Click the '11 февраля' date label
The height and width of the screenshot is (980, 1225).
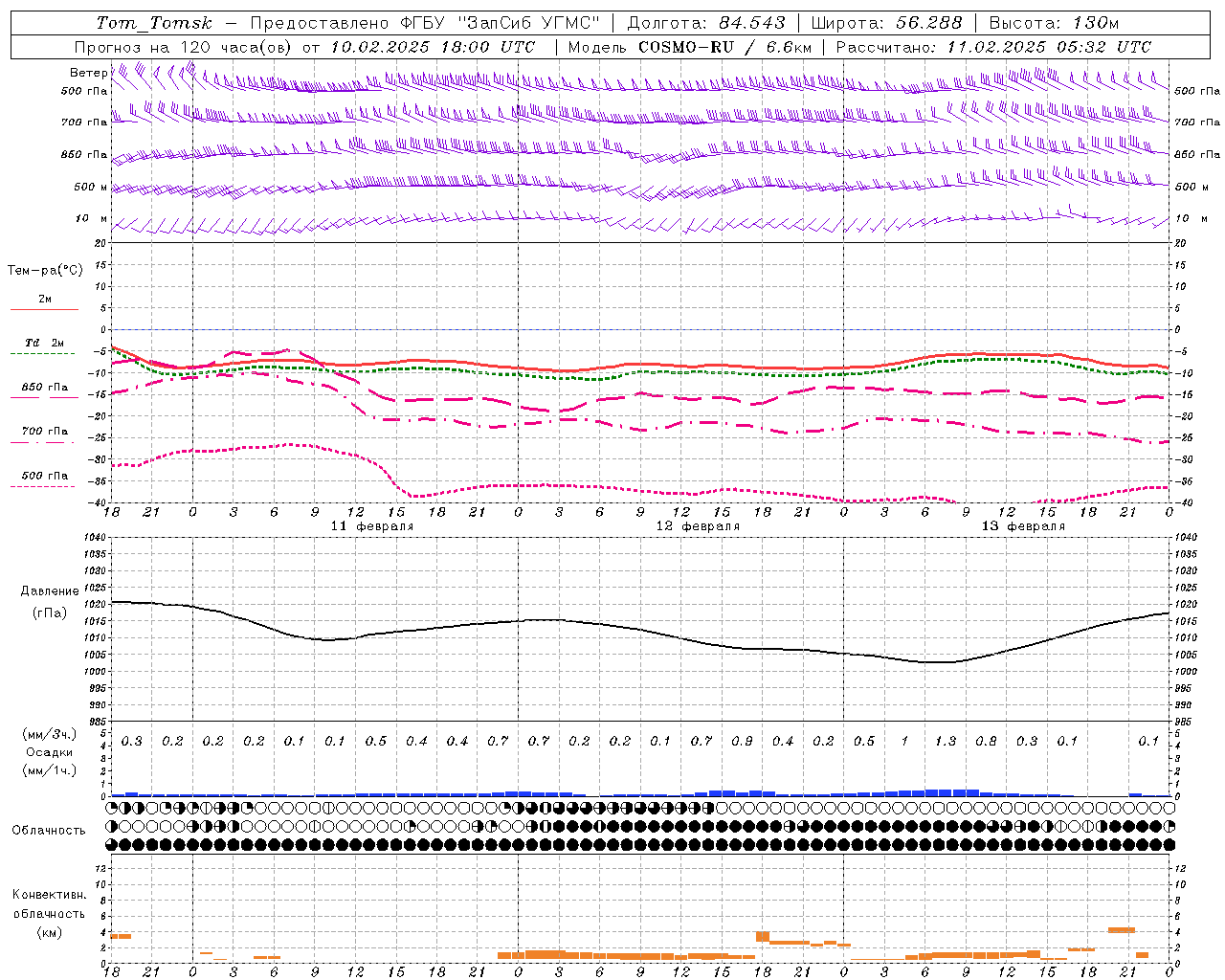pos(372,526)
